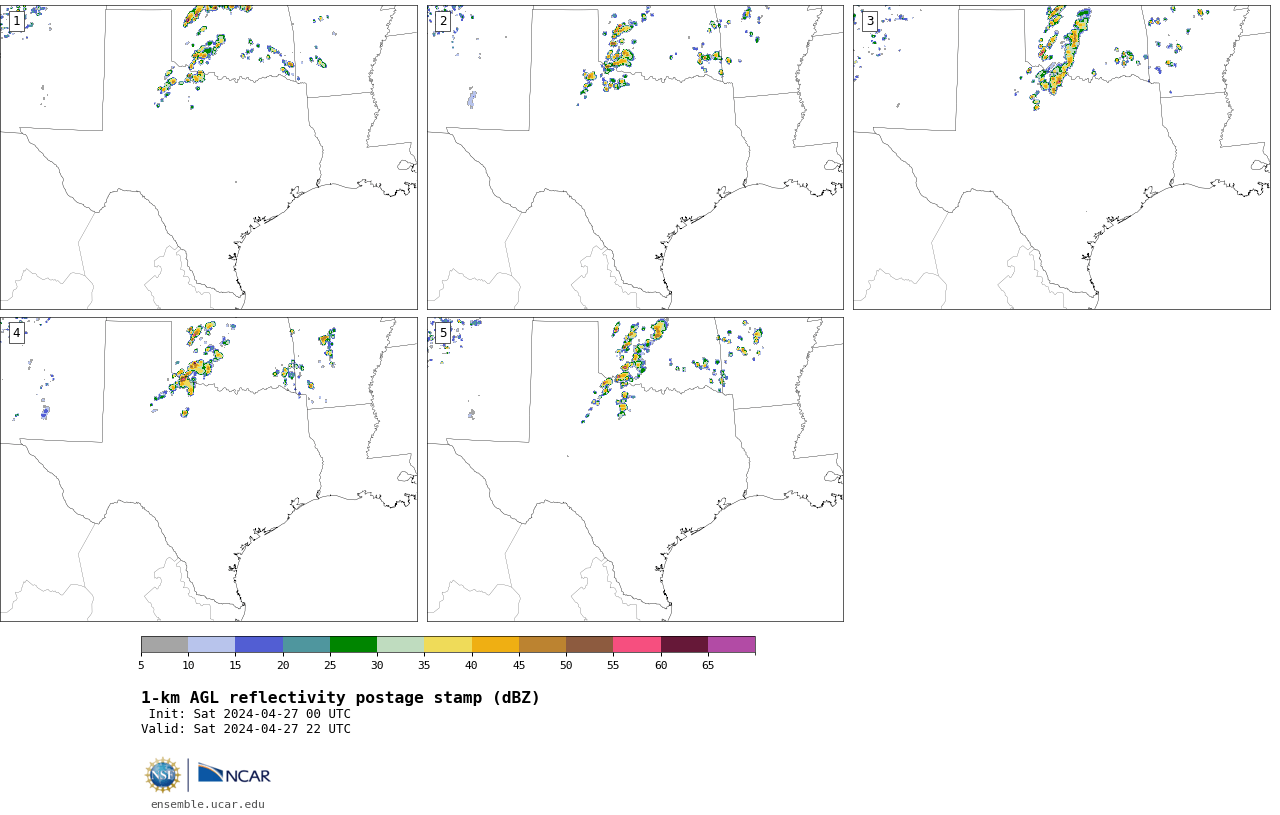The height and width of the screenshot is (815, 1280).
Task: Open ensemble member 2 postage stamp map
Action: [x=635, y=157]
